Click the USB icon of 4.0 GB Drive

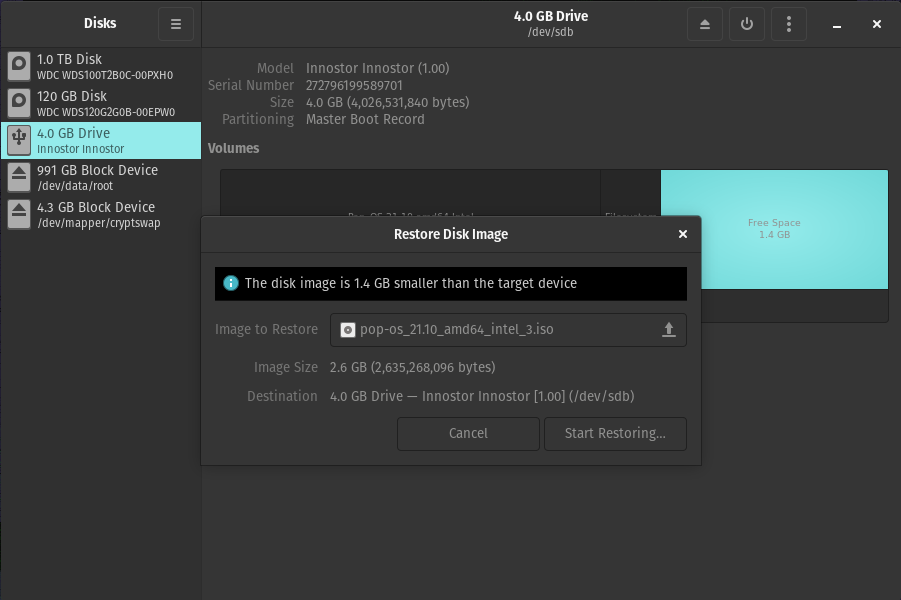[x=19, y=140]
